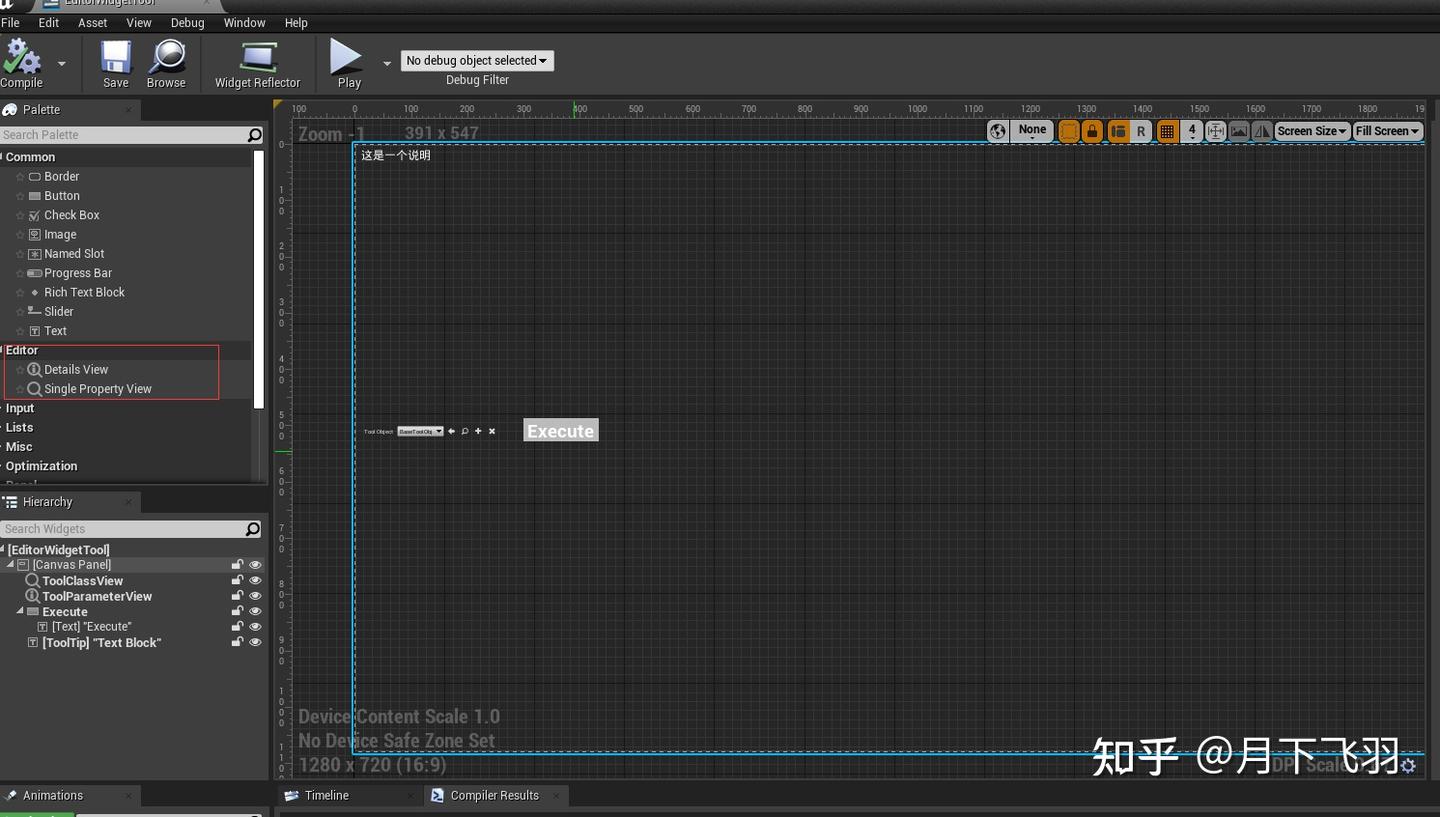1440x817 pixels.
Task: Hide the ToolClassView widget with its eye toggle
Action: pyautogui.click(x=255, y=580)
